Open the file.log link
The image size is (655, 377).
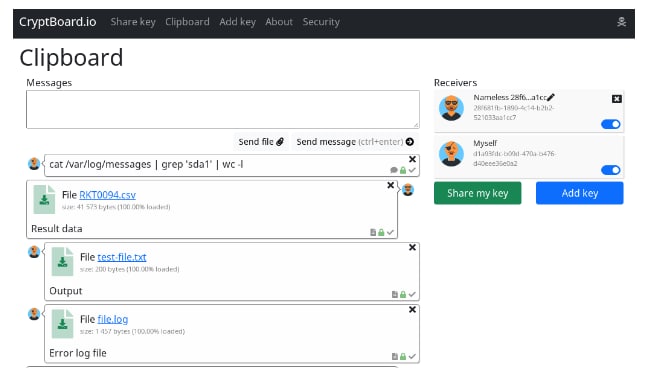(x=112, y=319)
